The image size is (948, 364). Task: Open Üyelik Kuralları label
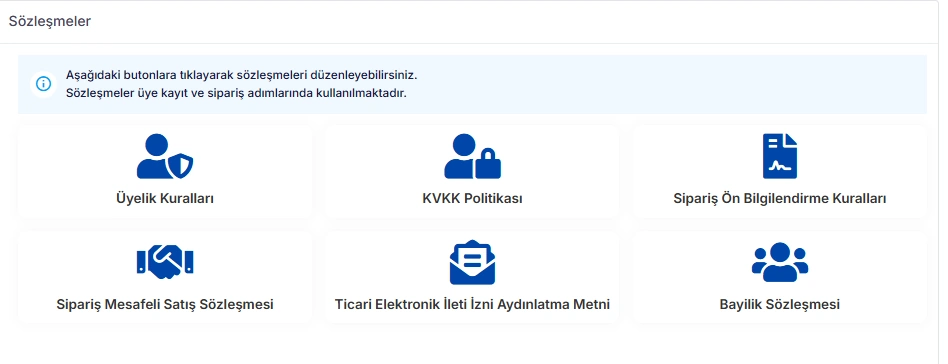pos(164,199)
